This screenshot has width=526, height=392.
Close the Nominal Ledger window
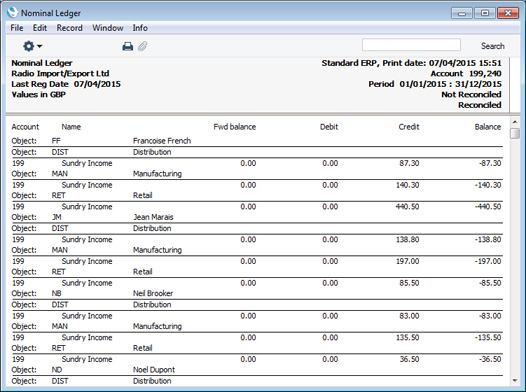pos(508,13)
